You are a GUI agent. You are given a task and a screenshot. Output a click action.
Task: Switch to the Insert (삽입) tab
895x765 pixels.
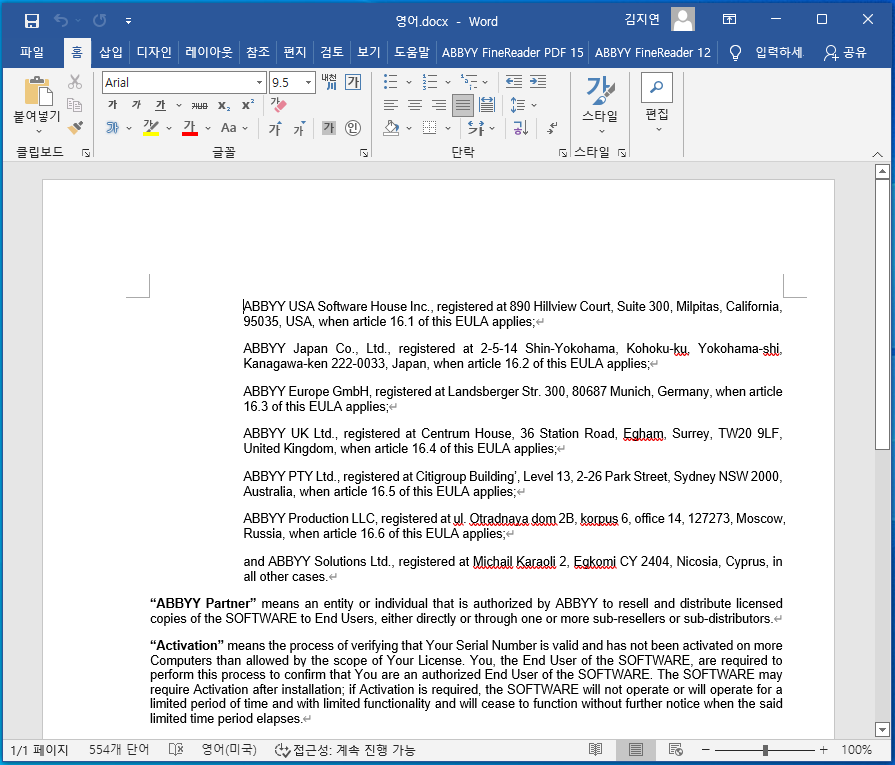pos(111,53)
